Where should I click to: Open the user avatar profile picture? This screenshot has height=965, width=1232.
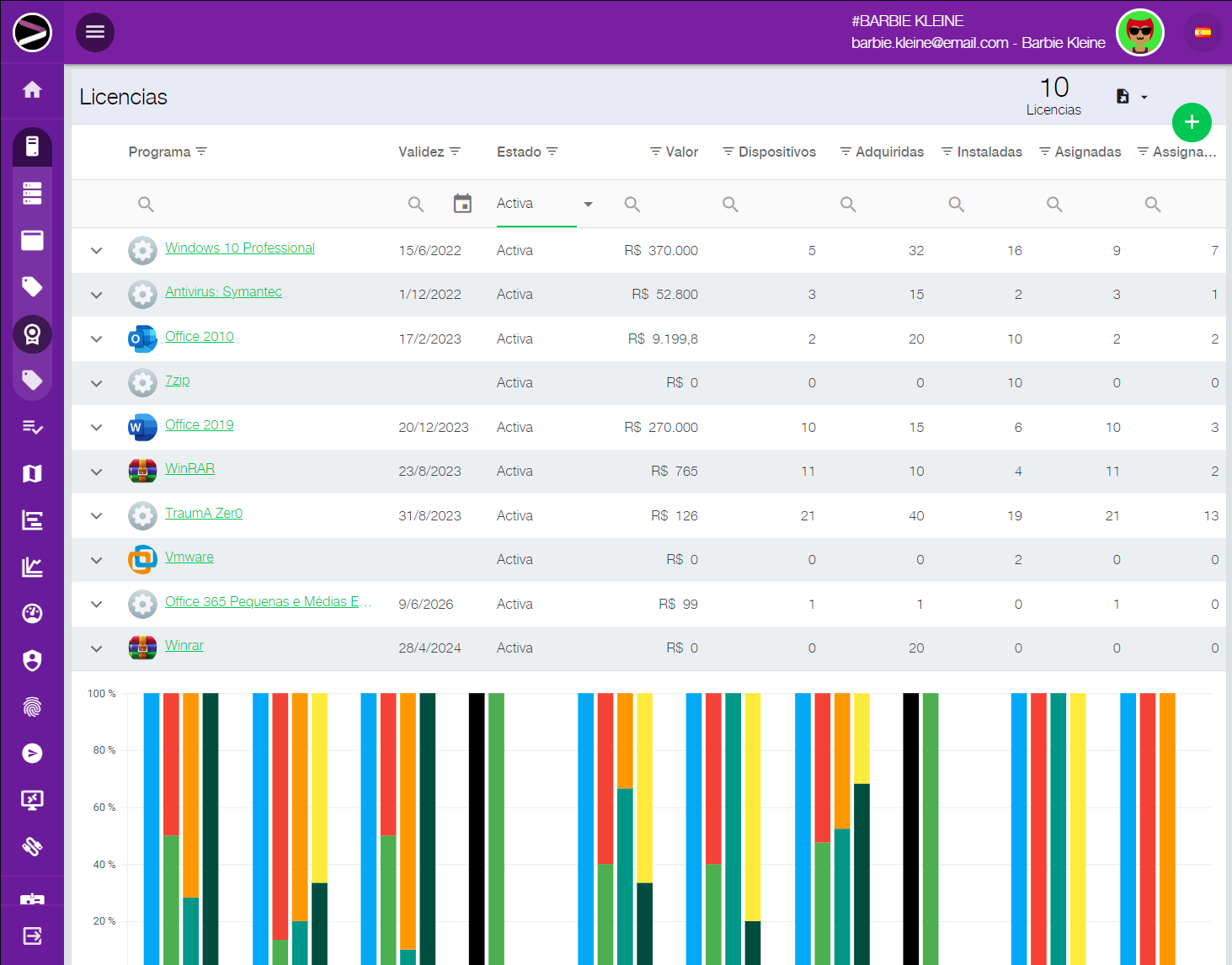tap(1139, 33)
